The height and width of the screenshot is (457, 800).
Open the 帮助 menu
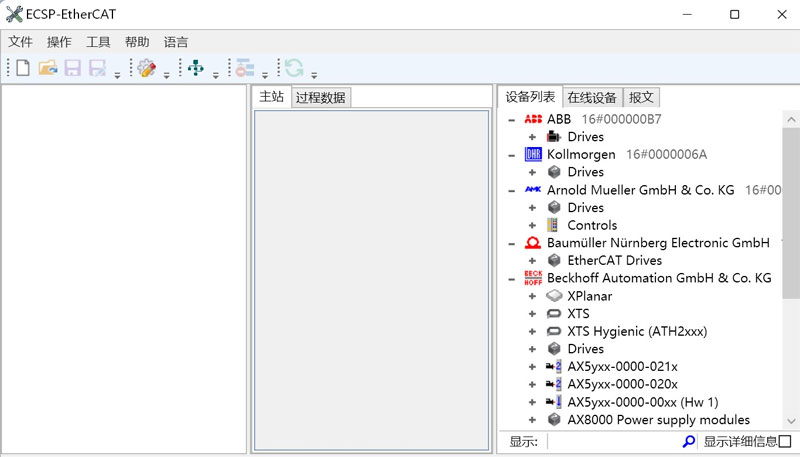pos(137,42)
